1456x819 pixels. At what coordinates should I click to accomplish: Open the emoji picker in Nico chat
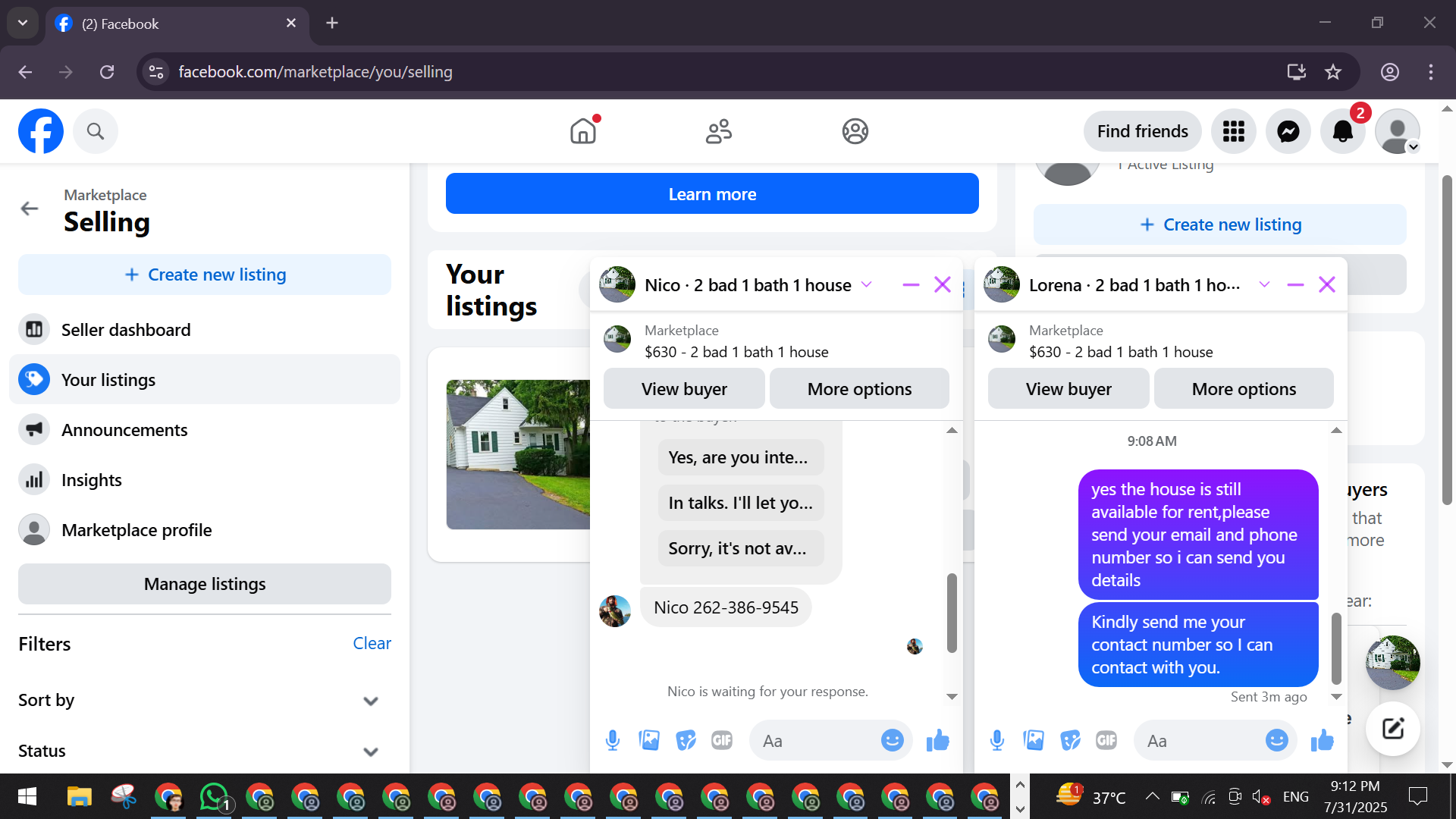pyautogui.click(x=892, y=740)
